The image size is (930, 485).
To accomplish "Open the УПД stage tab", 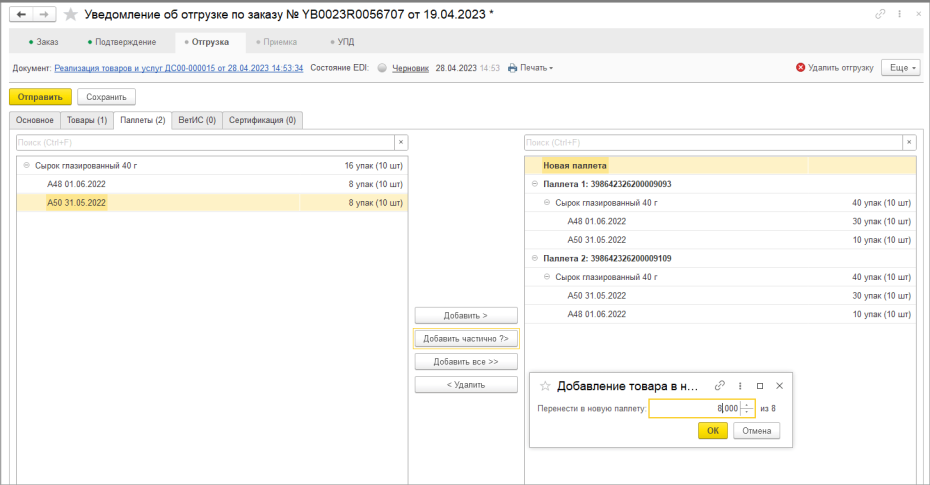I will tap(342, 42).
